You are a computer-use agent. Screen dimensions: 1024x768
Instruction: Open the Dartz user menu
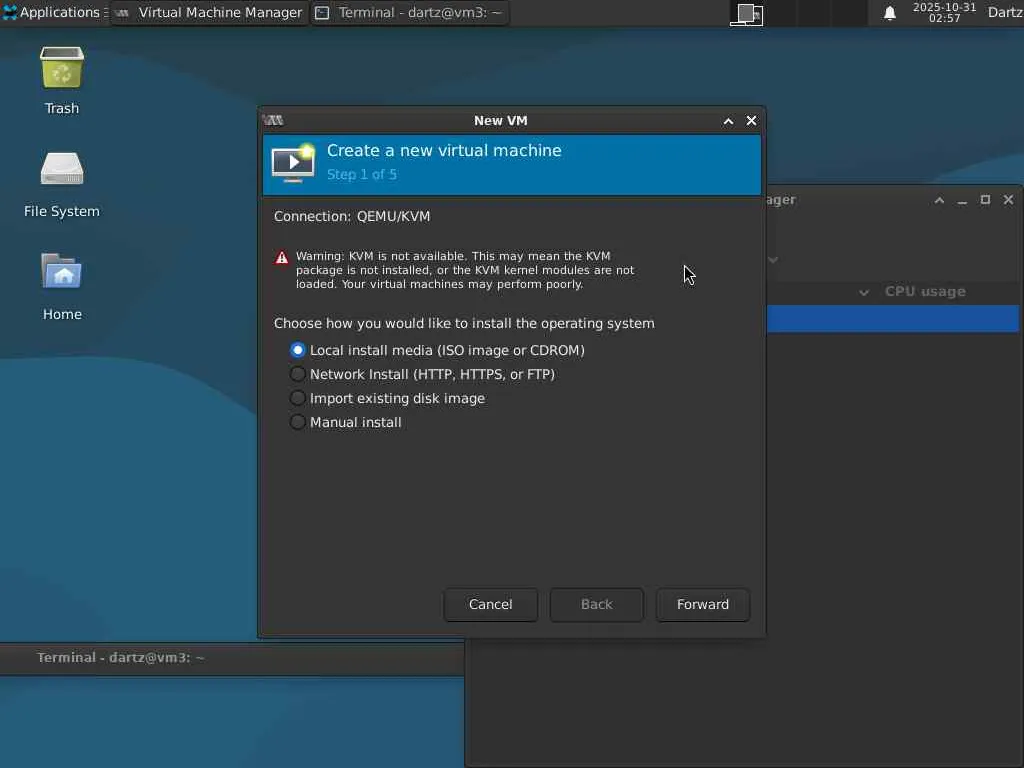click(x=1005, y=12)
